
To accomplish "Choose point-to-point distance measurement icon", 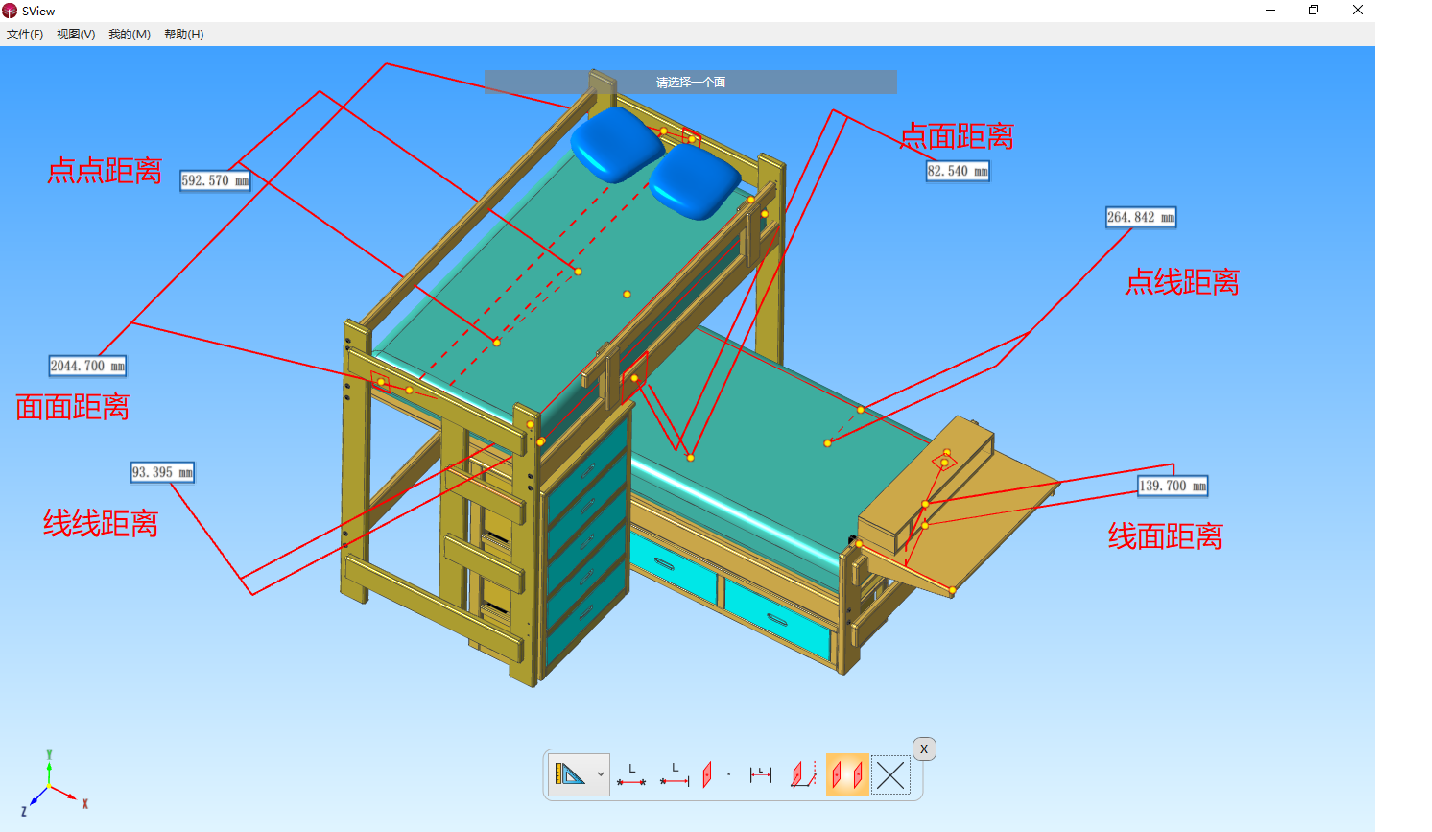I will [631, 775].
